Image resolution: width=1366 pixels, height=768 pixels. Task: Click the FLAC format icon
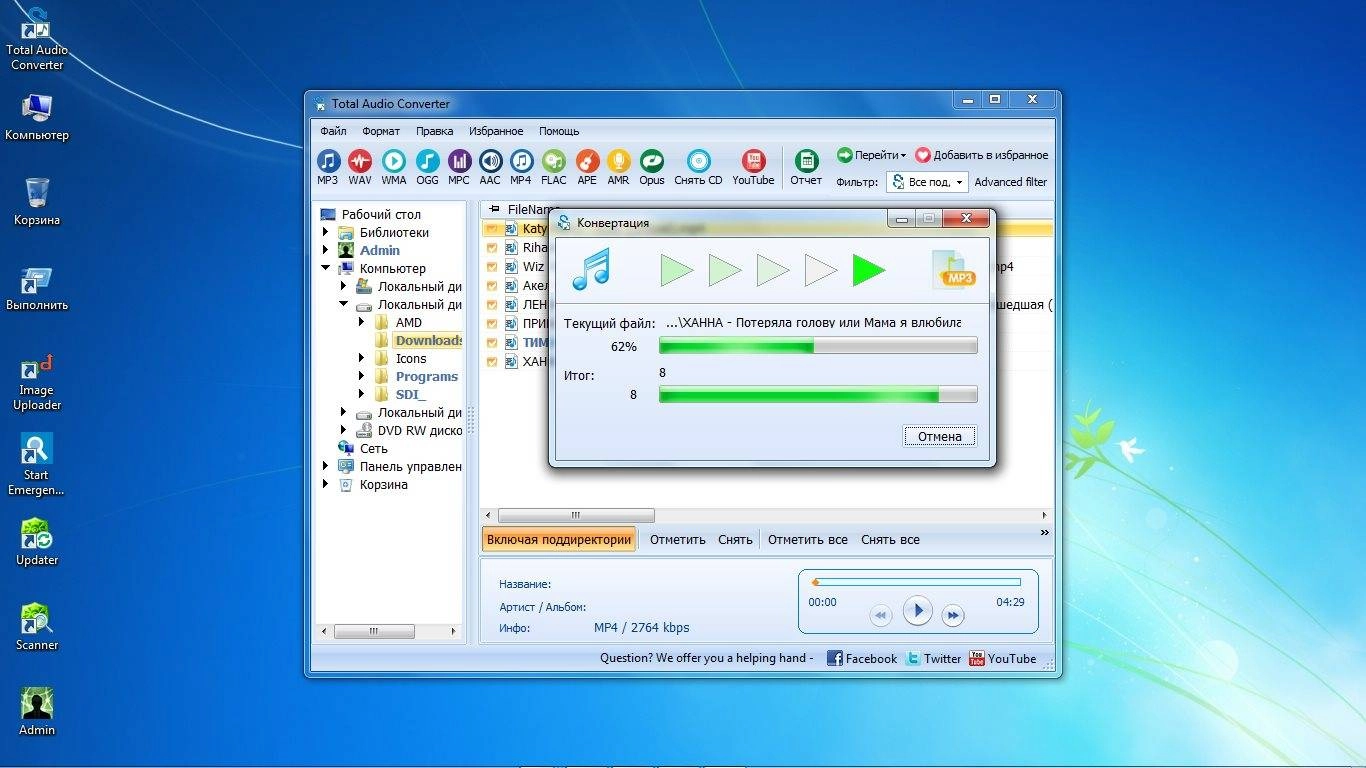tap(554, 167)
